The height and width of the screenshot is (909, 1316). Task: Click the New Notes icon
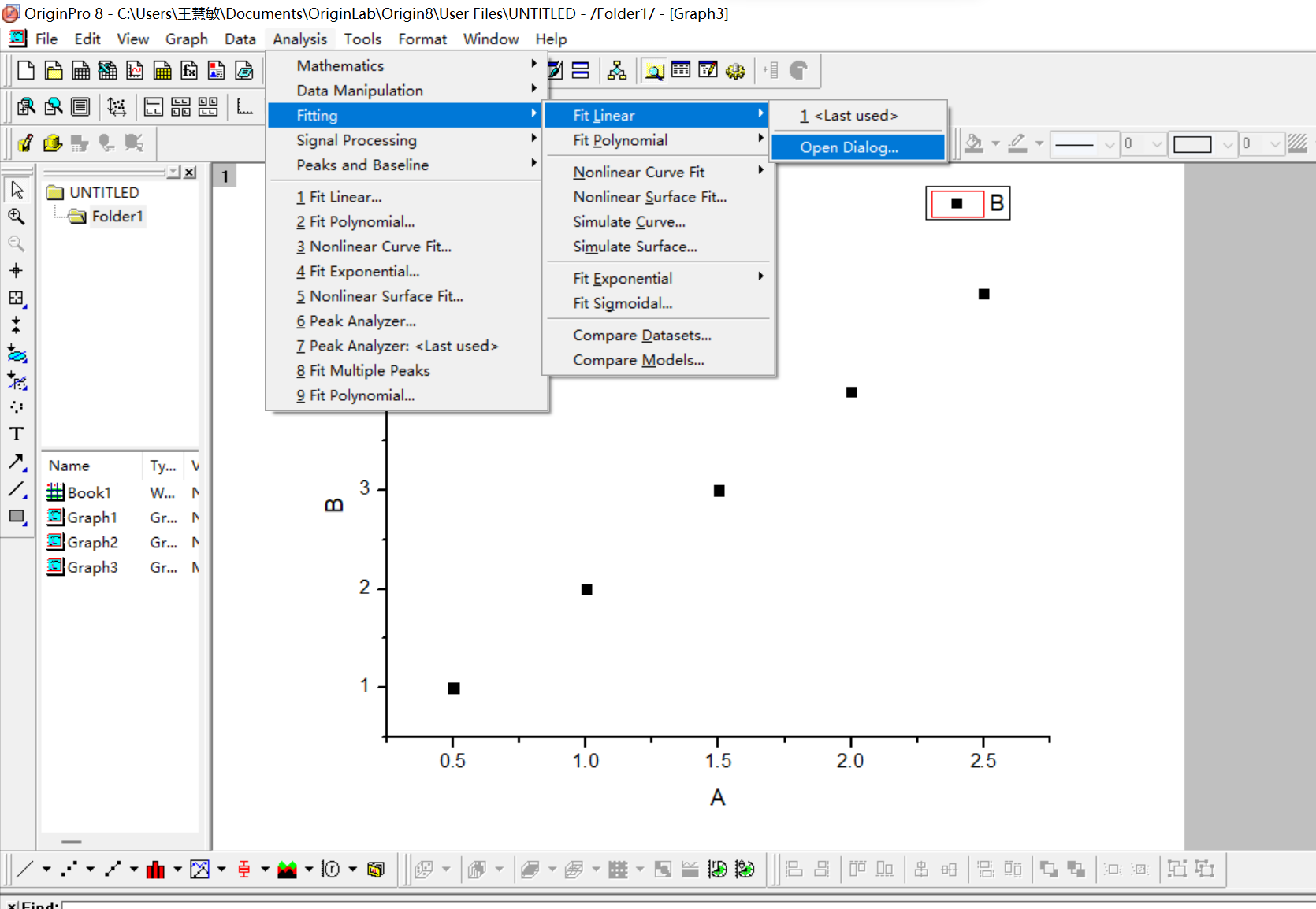click(x=244, y=71)
